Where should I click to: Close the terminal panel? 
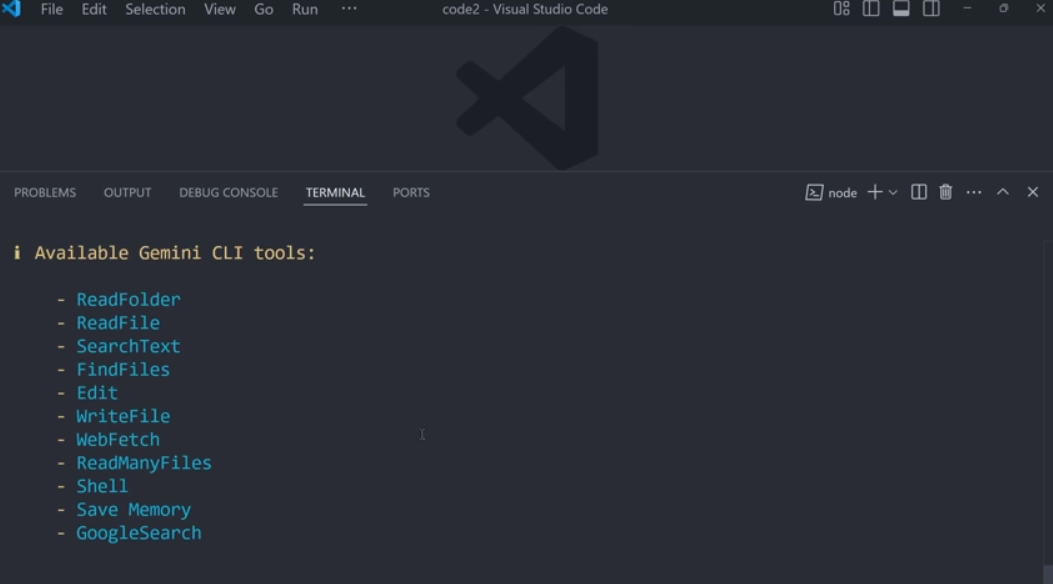click(1033, 192)
